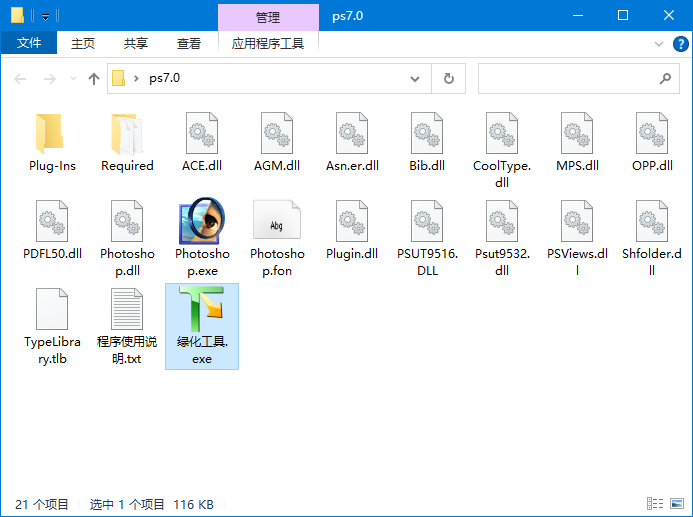693x517 pixels.
Task: Click the search box input field
Action: (x=567, y=78)
